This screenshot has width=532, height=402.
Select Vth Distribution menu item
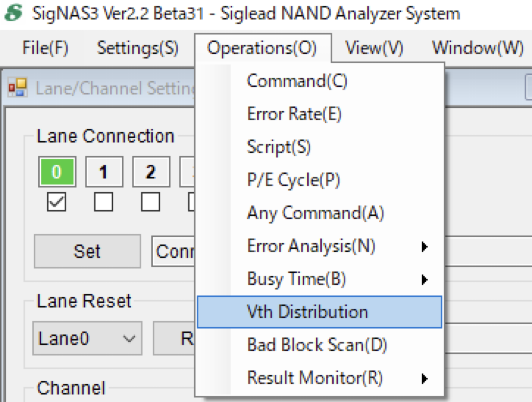pyautogui.click(x=320, y=312)
